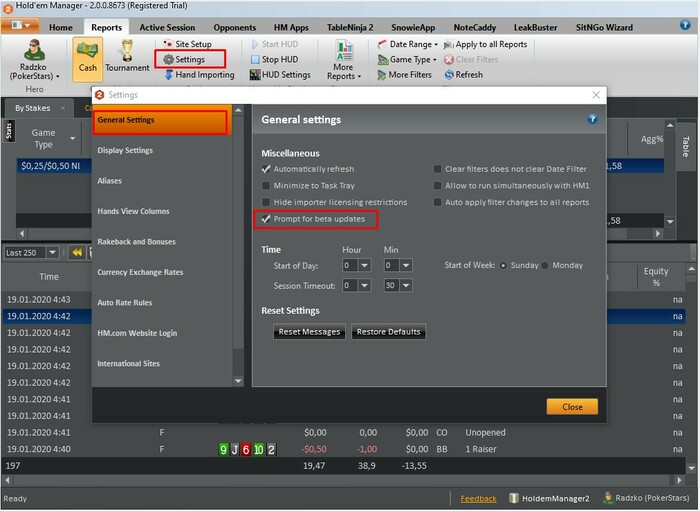
Task: Click settings category list scroll up arrow
Action: [x=238, y=110]
